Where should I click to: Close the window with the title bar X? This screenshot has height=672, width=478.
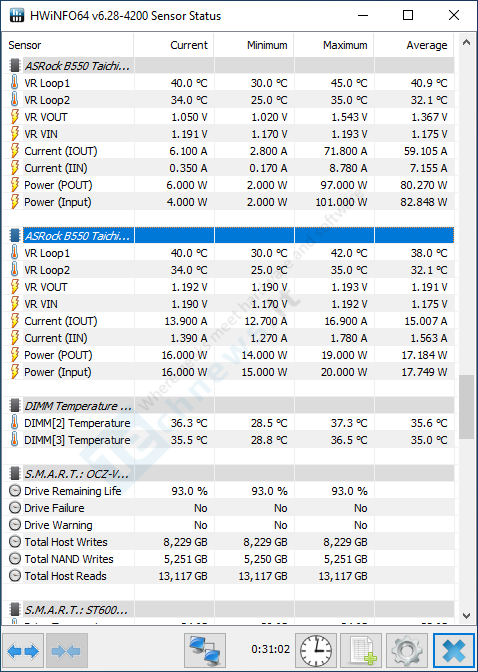pyautogui.click(x=454, y=16)
